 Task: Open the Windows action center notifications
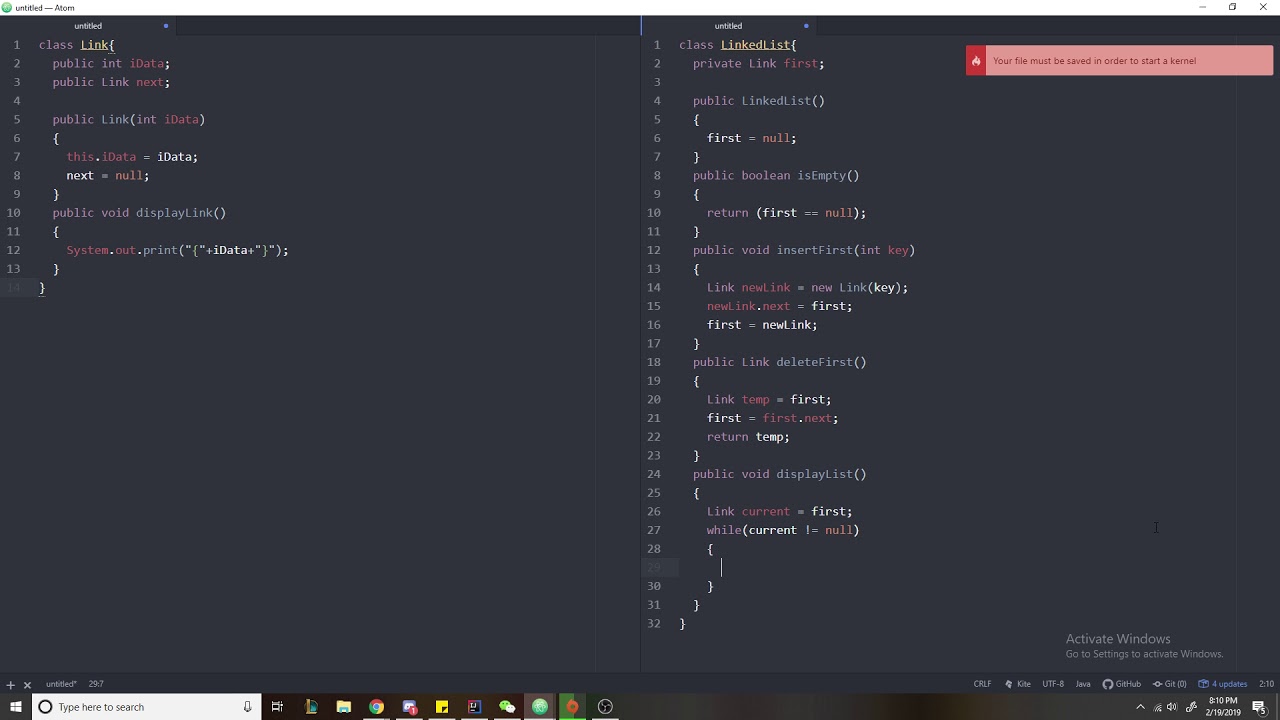click(x=1259, y=707)
